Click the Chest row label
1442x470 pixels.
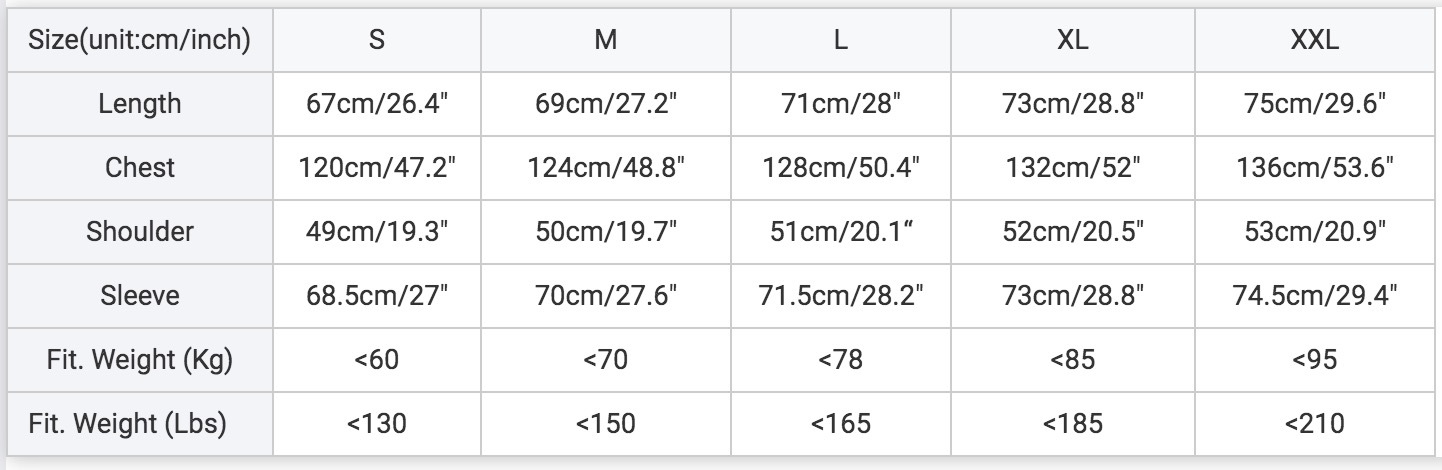tap(140, 167)
